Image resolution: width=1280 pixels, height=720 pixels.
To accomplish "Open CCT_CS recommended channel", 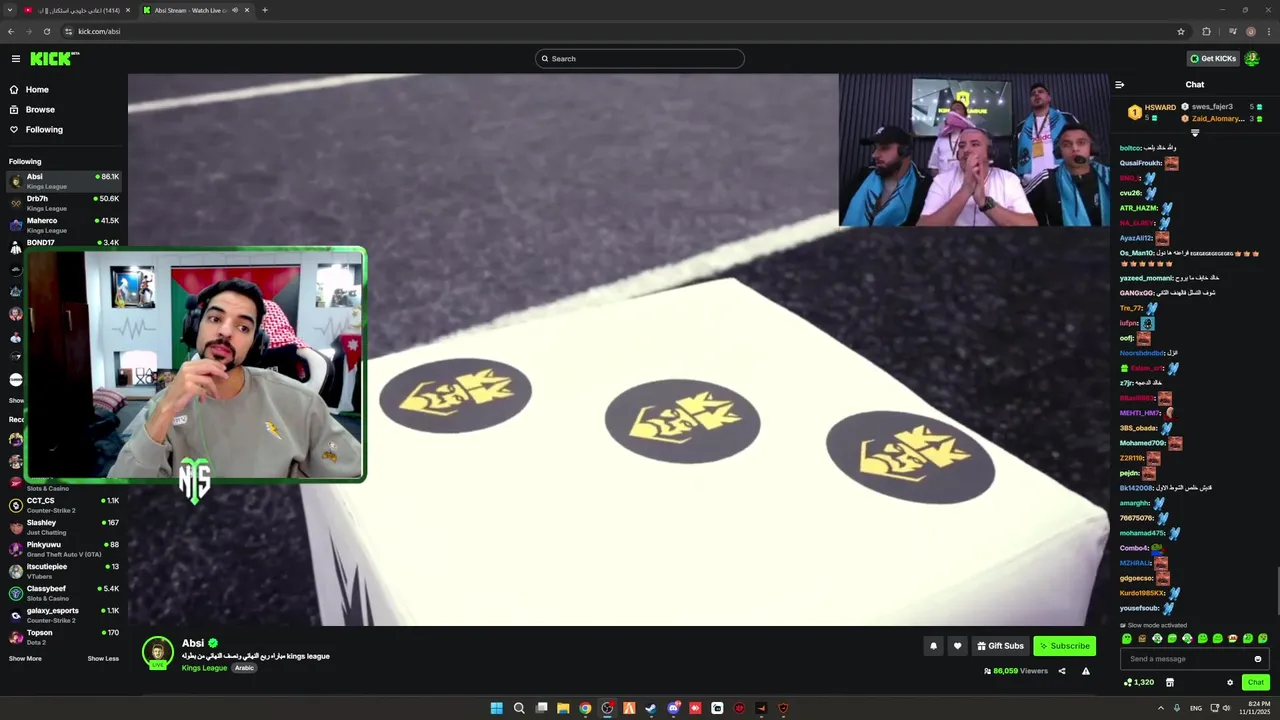I will coord(64,505).
